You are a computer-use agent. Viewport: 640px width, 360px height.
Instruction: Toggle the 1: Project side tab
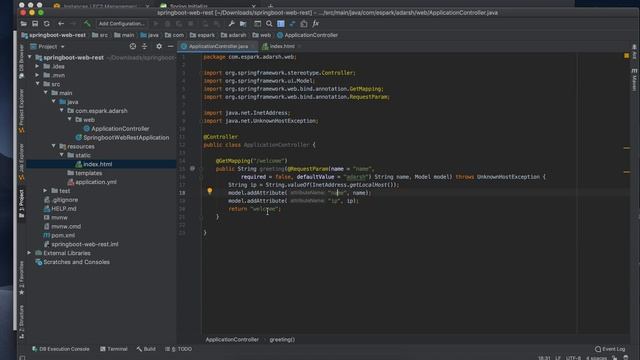click(x=22, y=204)
